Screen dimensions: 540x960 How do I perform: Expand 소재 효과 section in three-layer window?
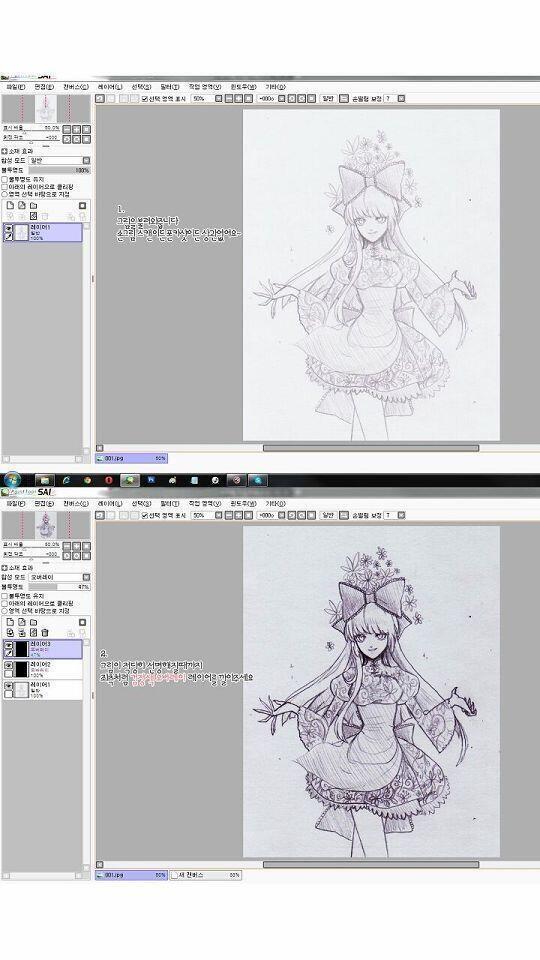pyautogui.click(x=4, y=568)
